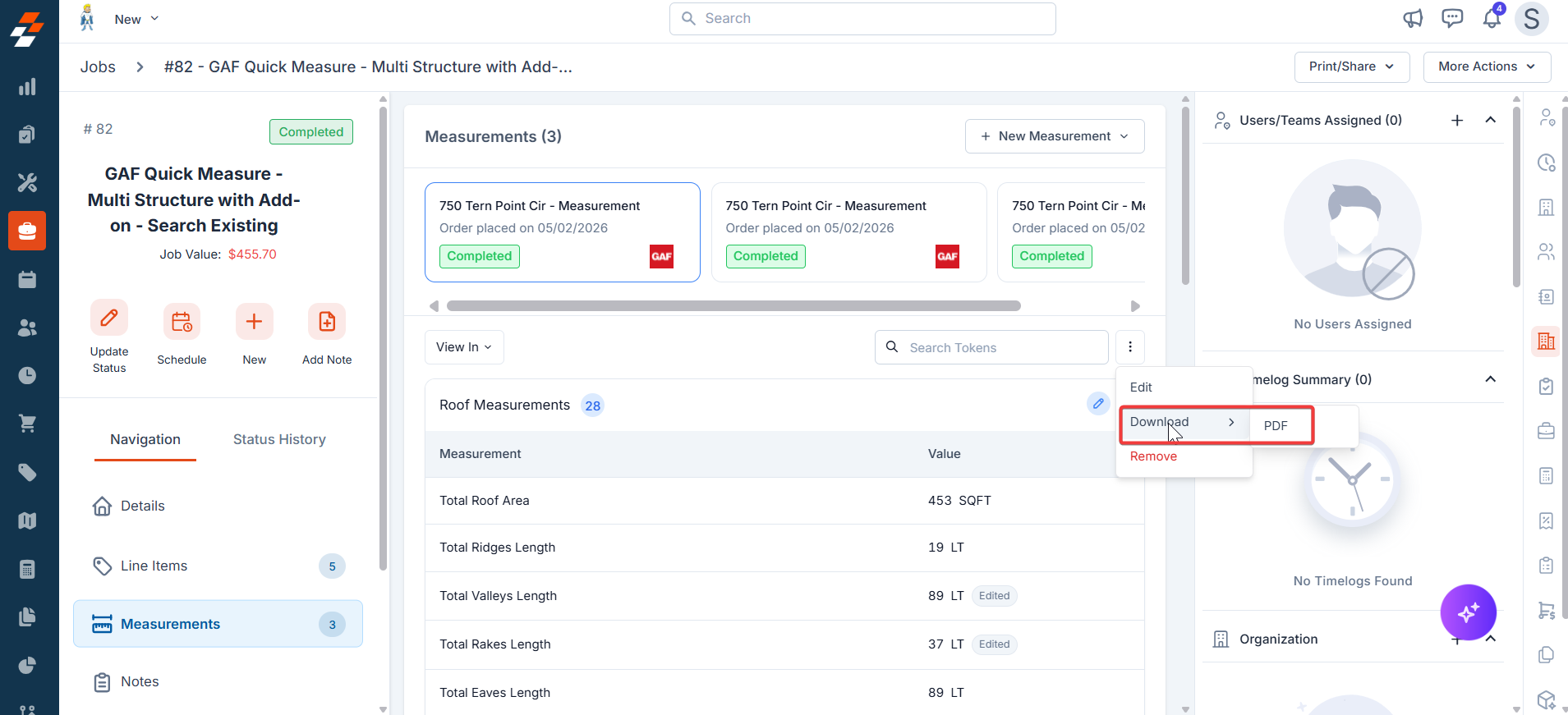This screenshot has width=1568, height=715.
Task: Click the New plus icon under job title
Action: coord(255,322)
